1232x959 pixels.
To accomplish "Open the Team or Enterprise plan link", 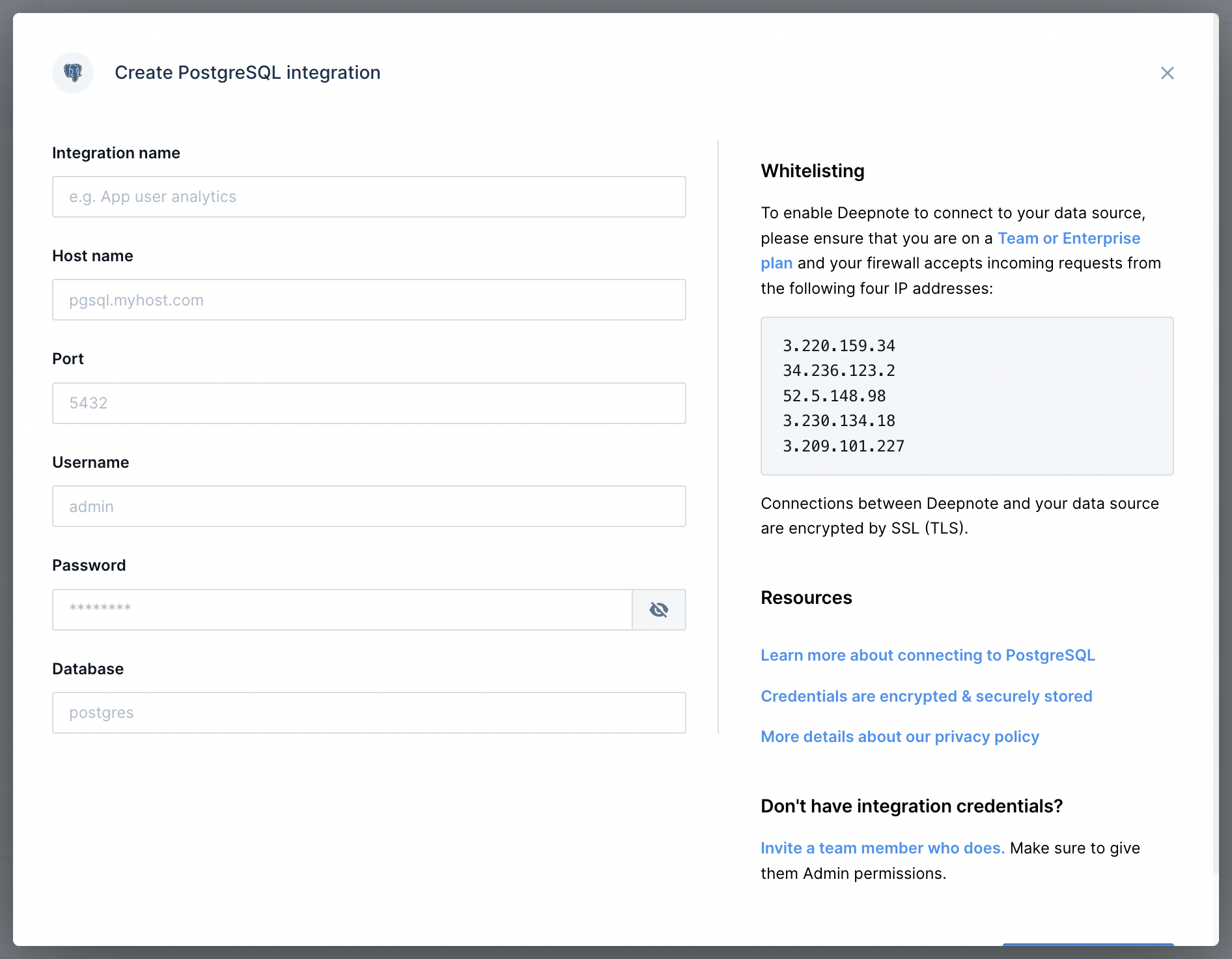I will coord(1068,238).
